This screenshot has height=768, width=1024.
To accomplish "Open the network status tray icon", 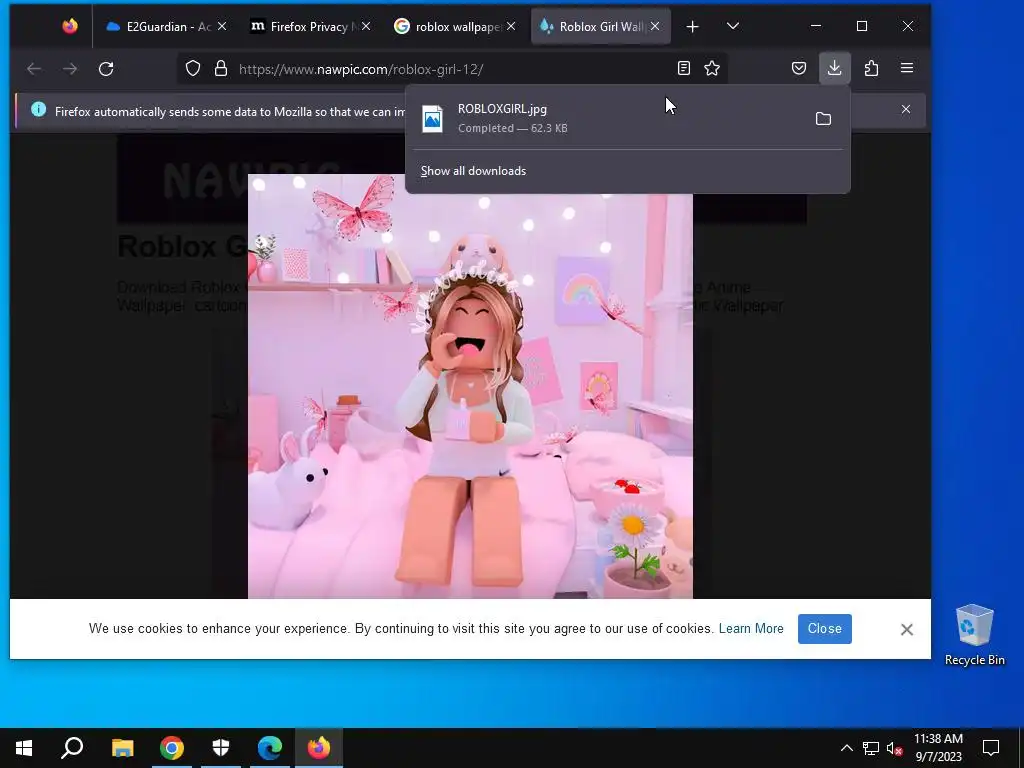I will tap(871, 748).
